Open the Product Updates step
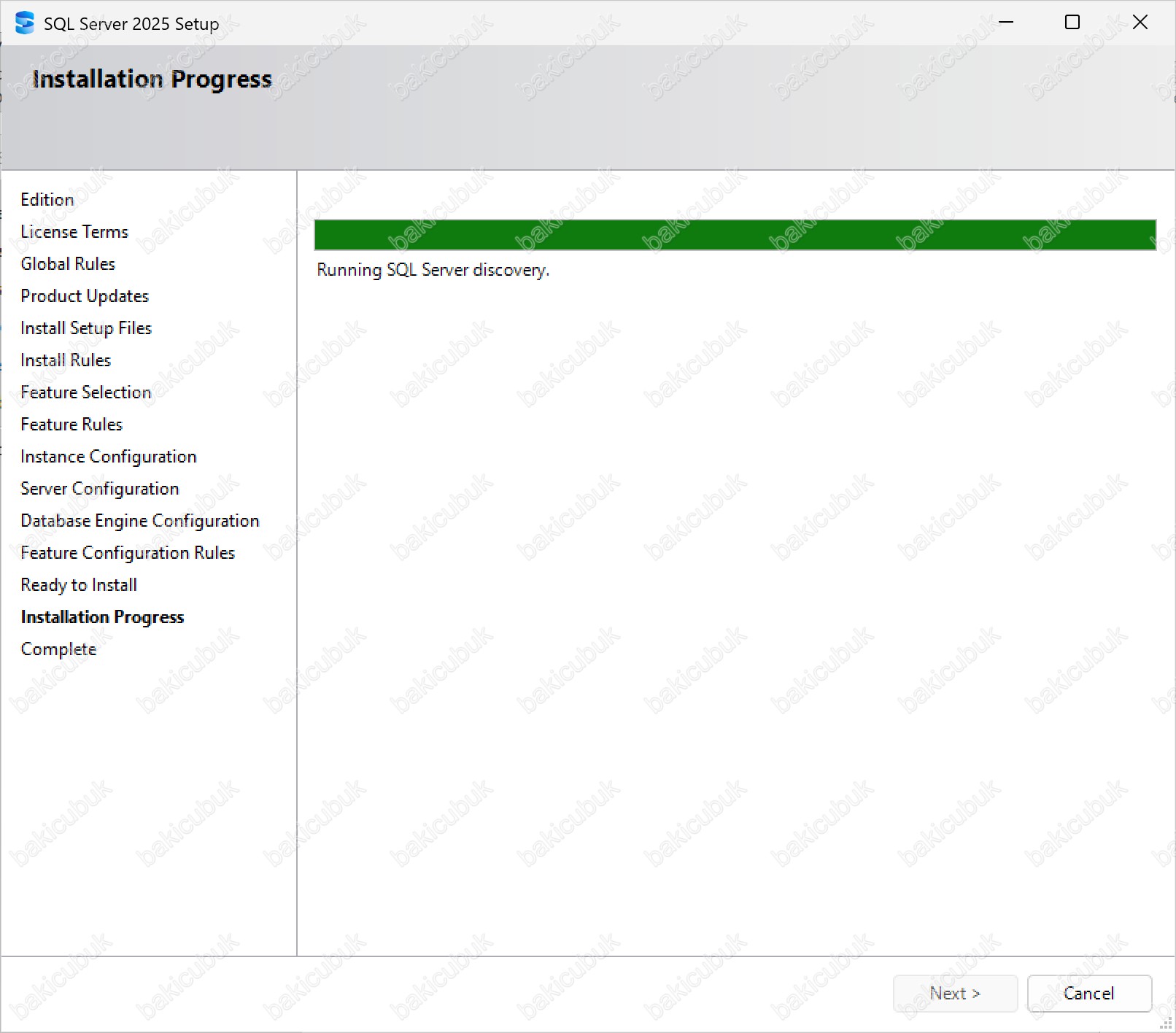The image size is (1176, 1033). 85,296
